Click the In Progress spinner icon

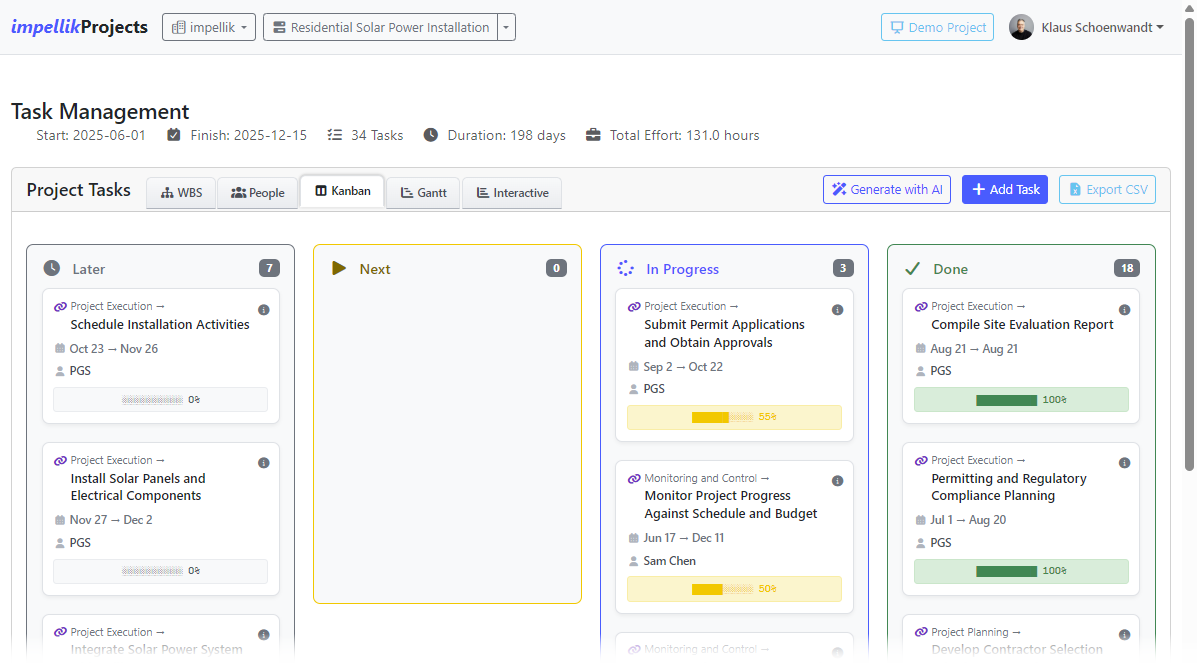pos(626,268)
